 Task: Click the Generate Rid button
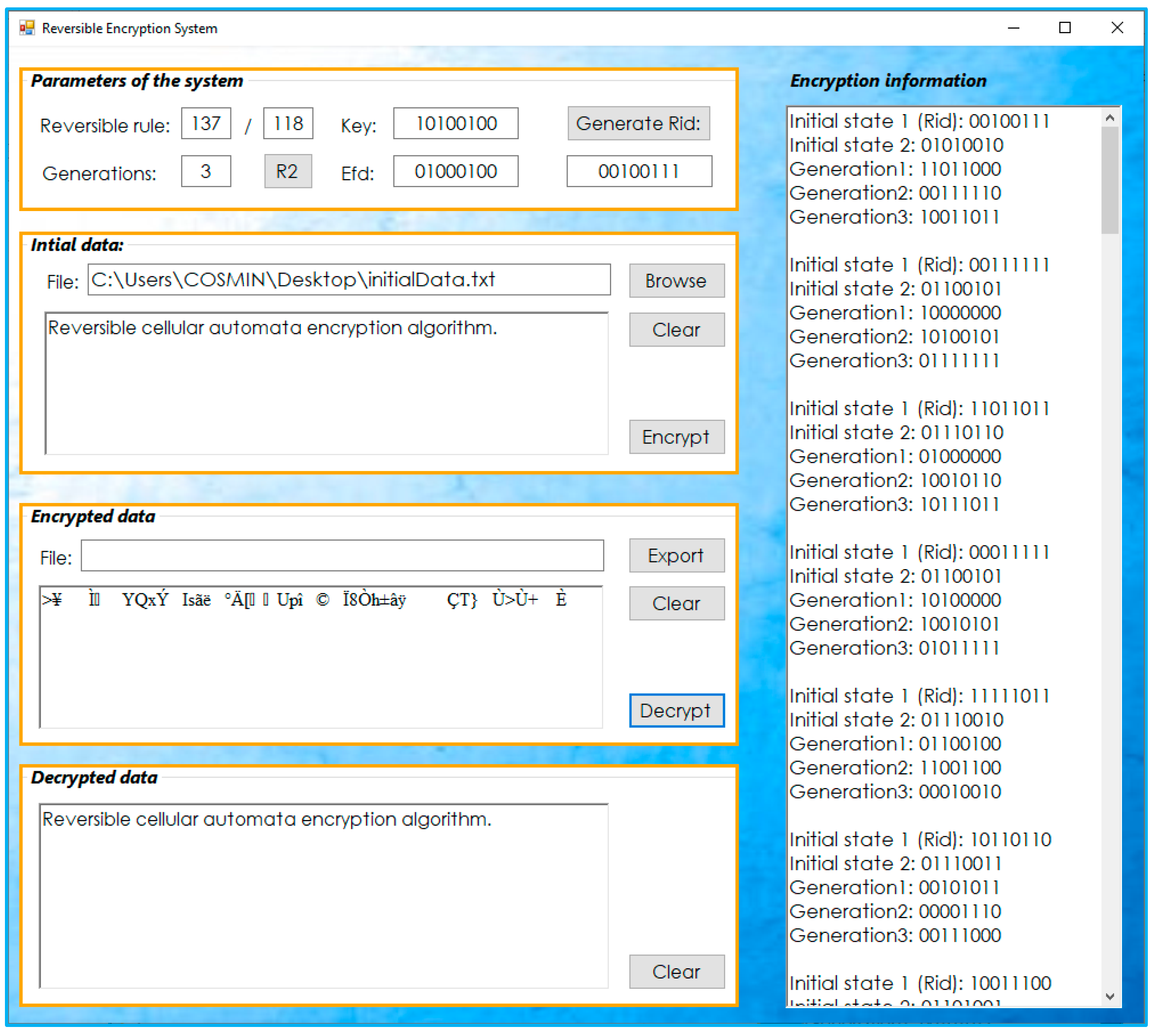tap(638, 123)
